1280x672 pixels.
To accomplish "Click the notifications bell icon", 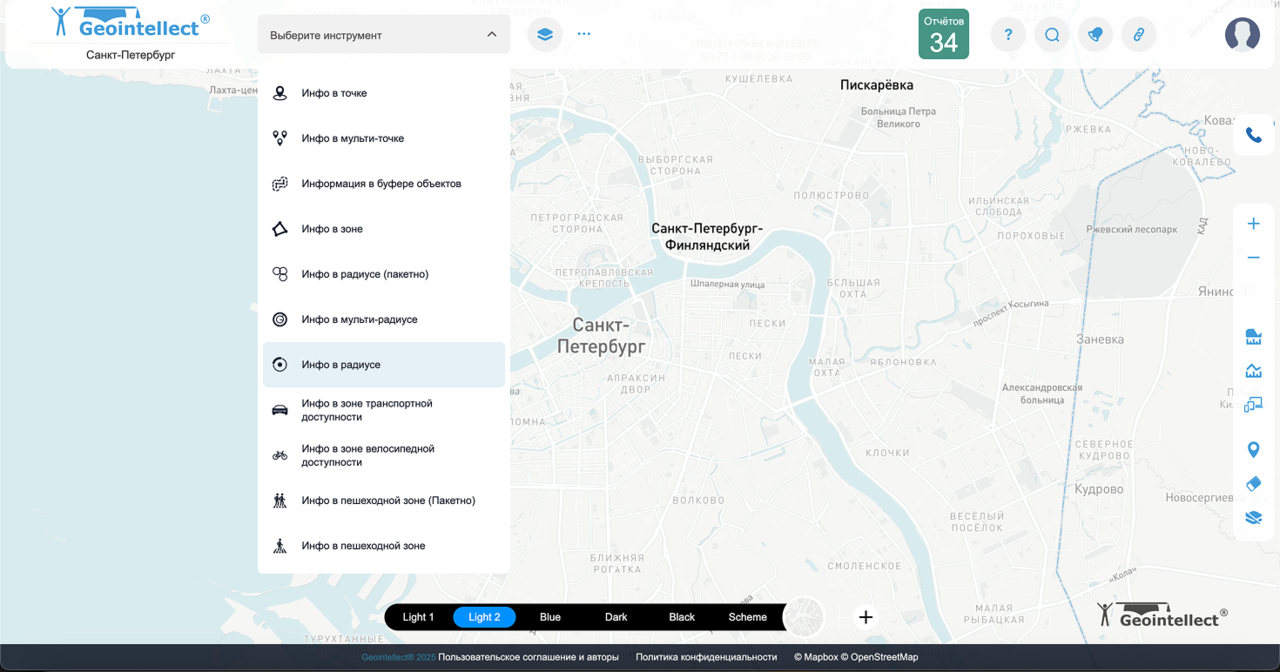I will coord(1095,35).
